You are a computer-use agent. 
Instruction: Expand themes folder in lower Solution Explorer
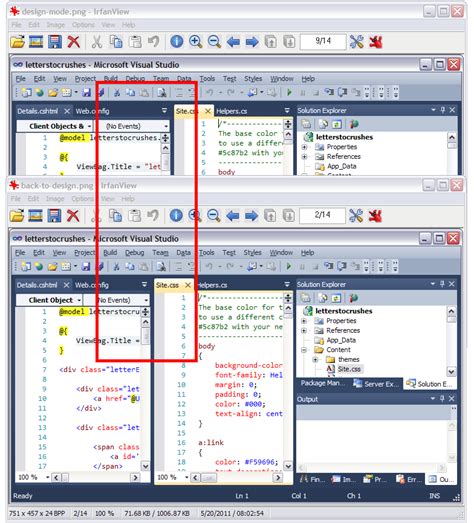point(315,360)
